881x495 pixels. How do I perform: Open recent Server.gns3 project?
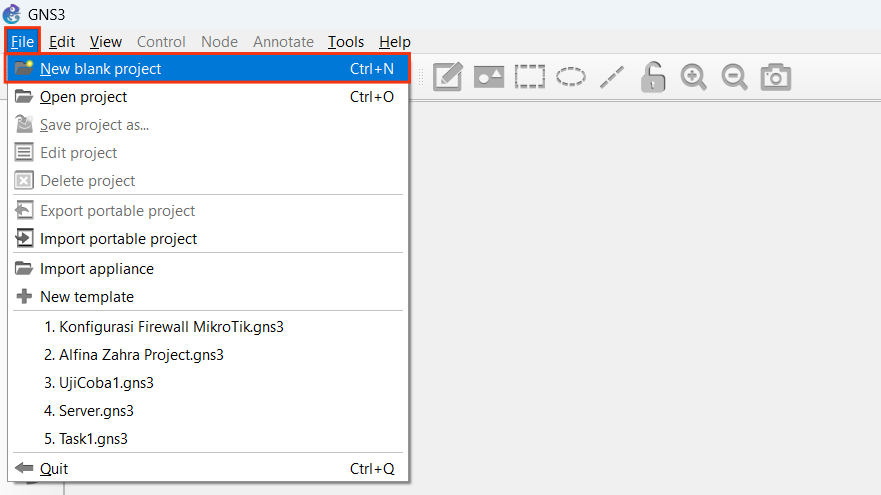tap(88, 411)
